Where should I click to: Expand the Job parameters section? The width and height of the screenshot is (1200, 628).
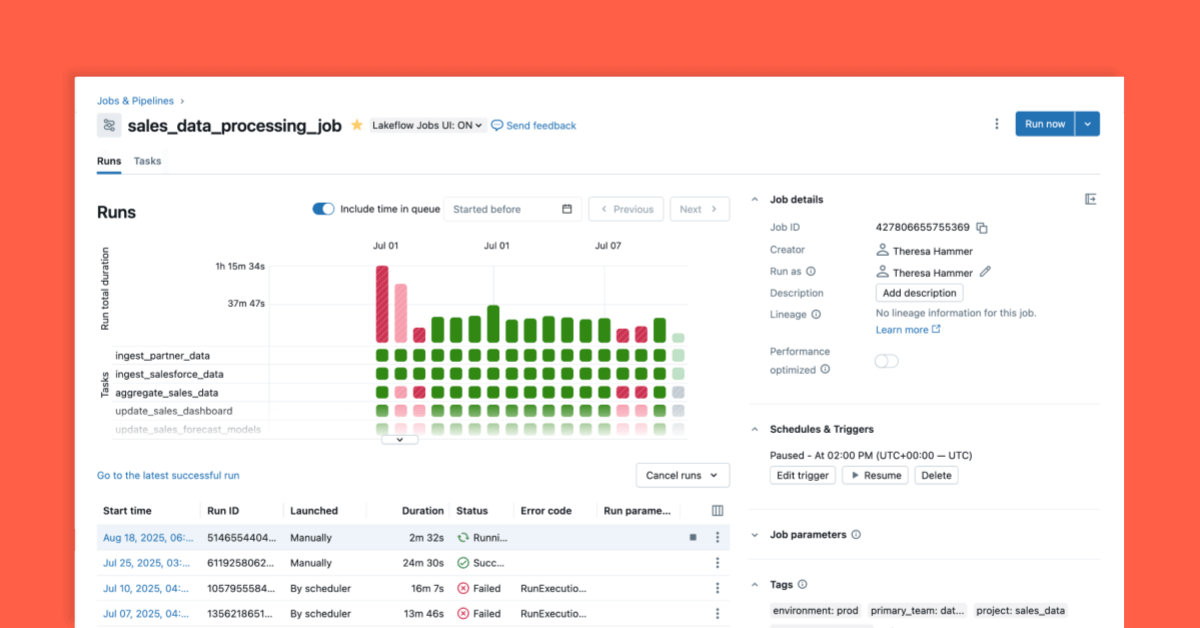tap(755, 535)
